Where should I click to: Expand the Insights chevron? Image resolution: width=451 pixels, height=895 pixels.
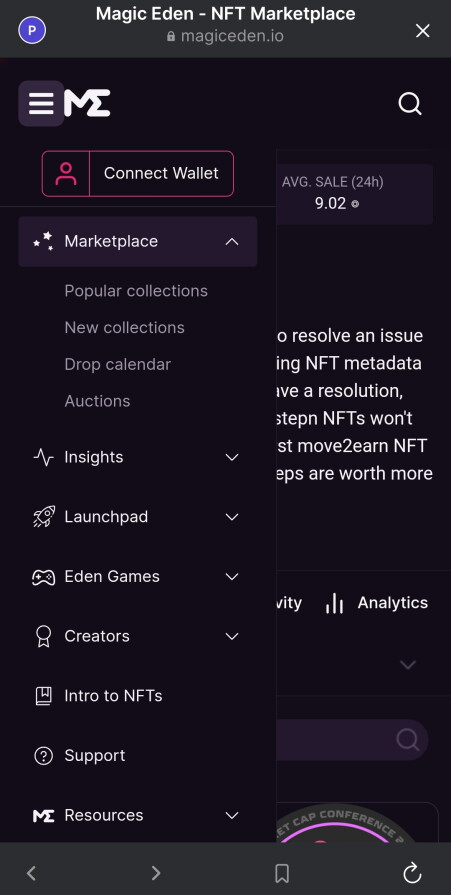coord(232,457)
